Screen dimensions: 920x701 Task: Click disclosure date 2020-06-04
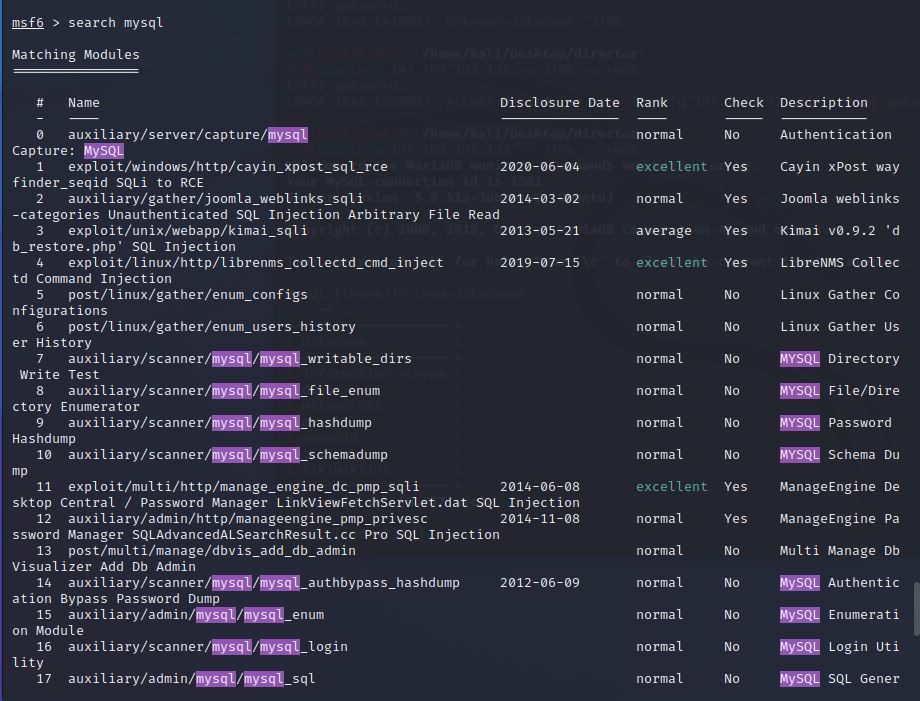click(x=540, y=167)
